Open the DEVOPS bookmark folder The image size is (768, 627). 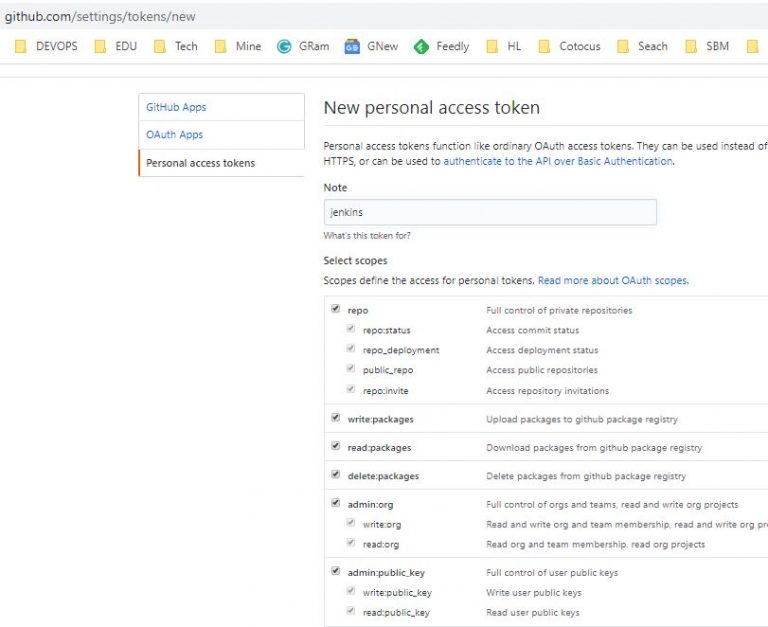45,46
